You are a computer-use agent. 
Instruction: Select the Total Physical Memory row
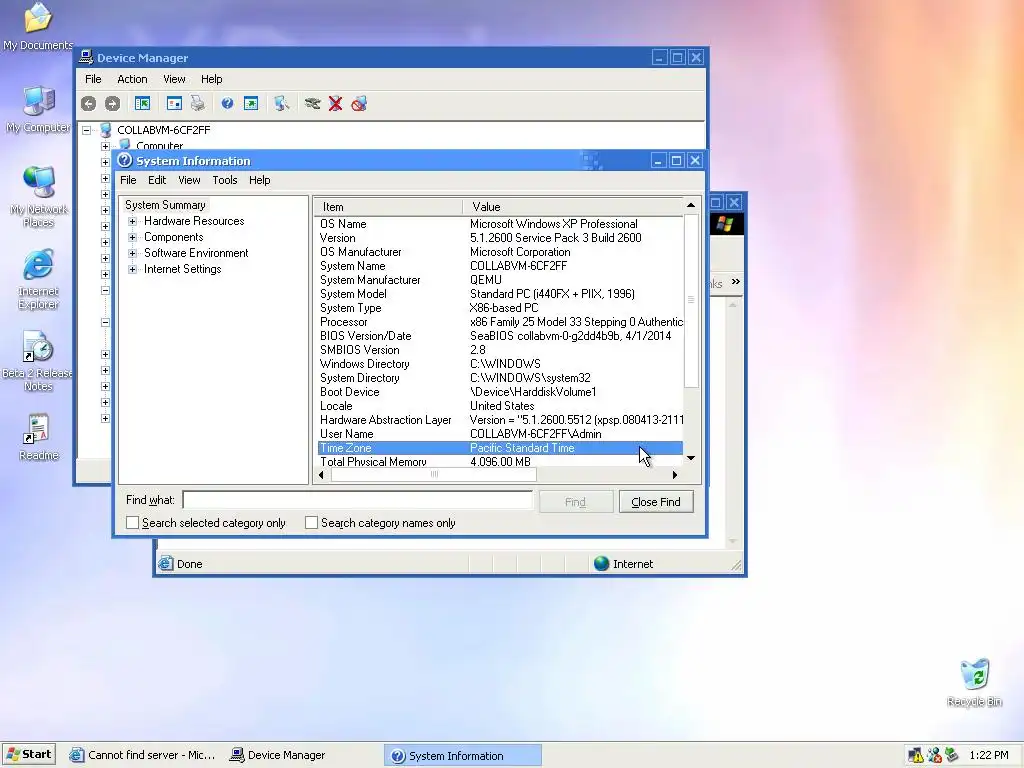coord(500,461)
